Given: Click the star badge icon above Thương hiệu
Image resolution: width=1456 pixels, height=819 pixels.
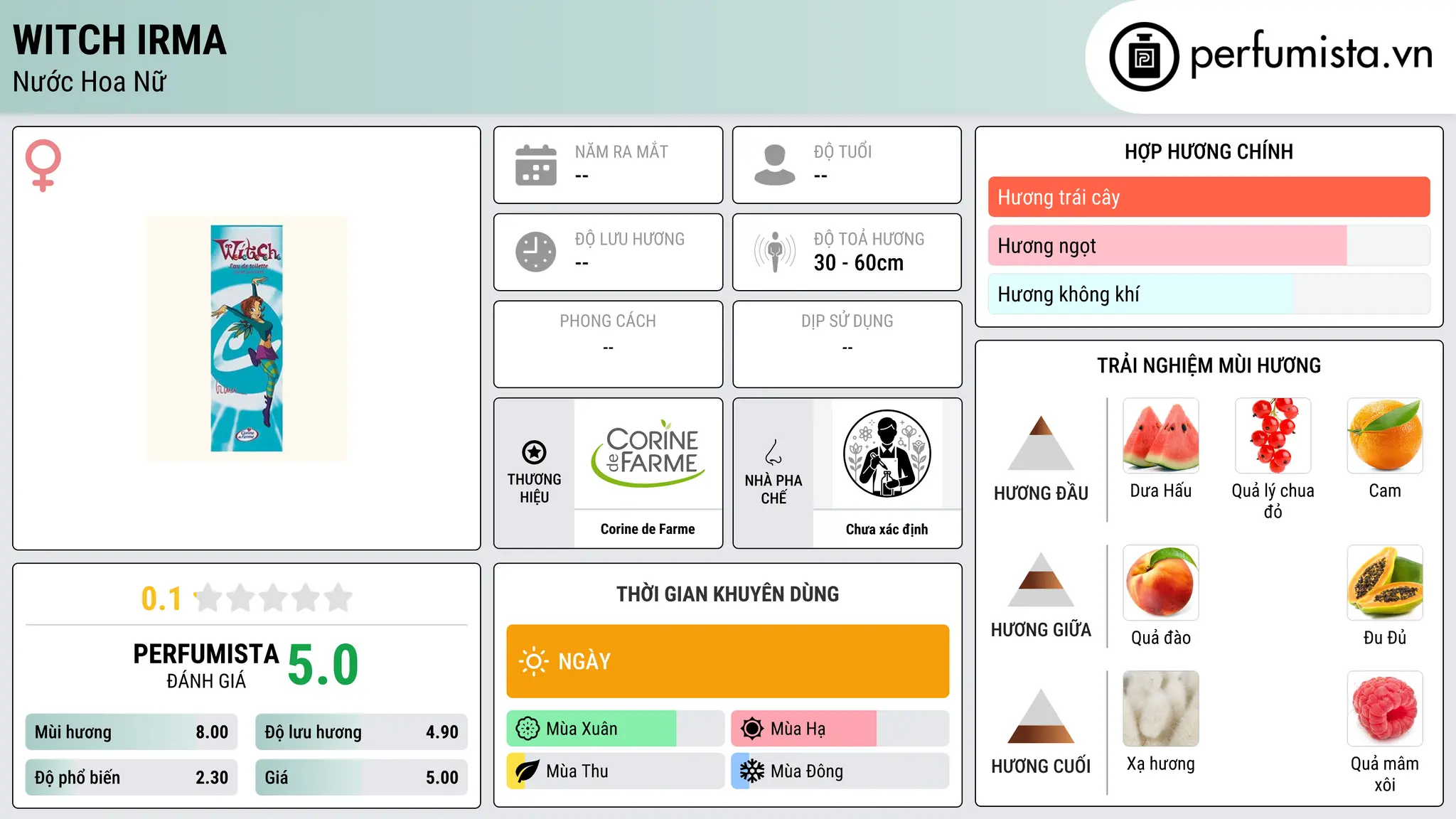Looking at the screenshot, I should [534, 451].
